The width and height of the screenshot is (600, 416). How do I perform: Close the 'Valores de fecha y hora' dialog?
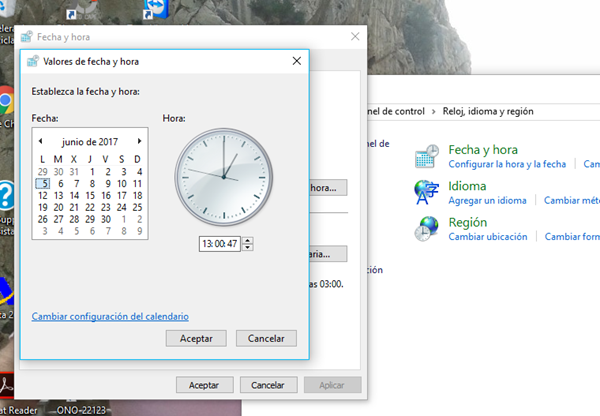click(x=297, y=61)
